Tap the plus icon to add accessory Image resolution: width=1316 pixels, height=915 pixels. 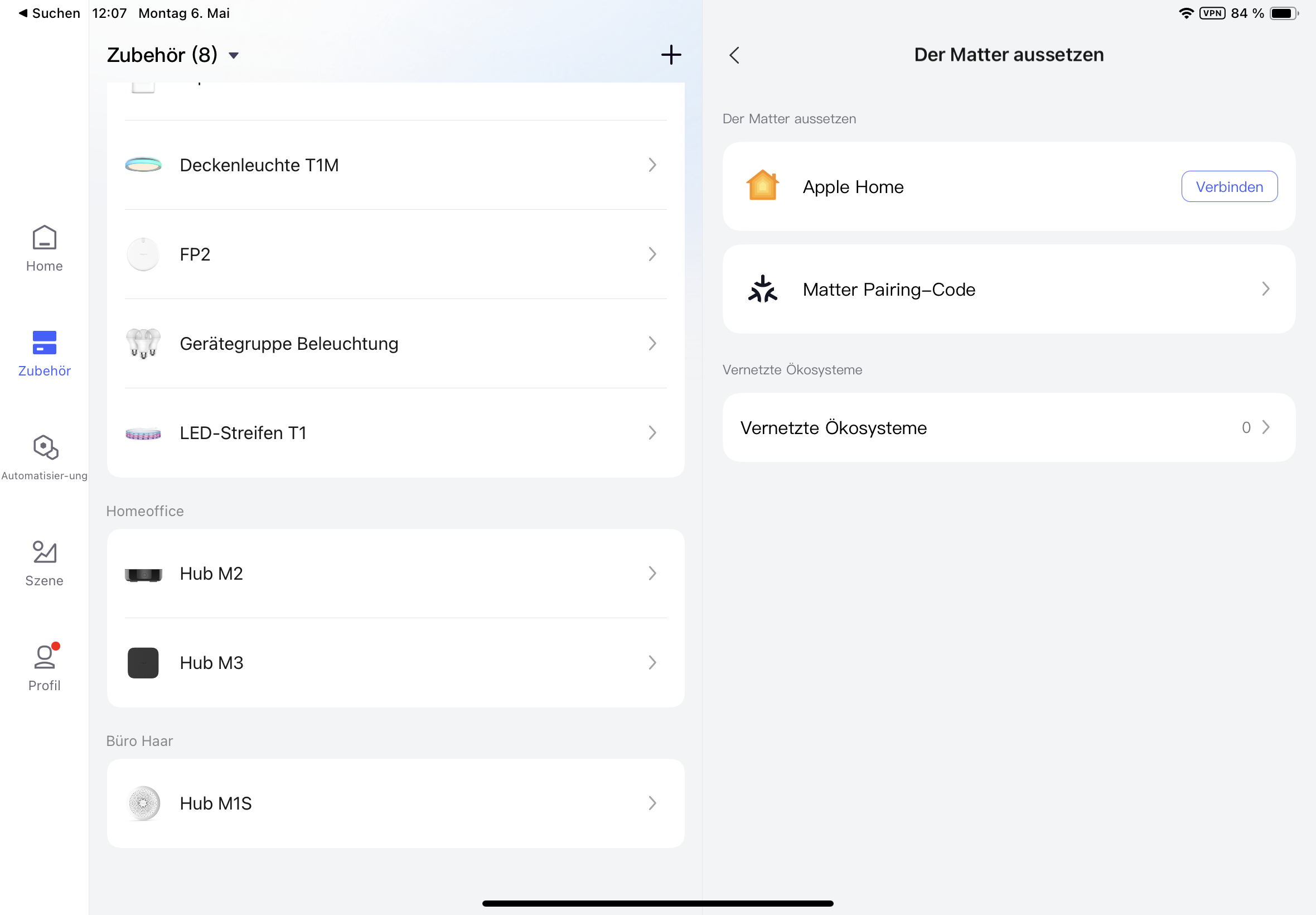[x=671, y=55]
